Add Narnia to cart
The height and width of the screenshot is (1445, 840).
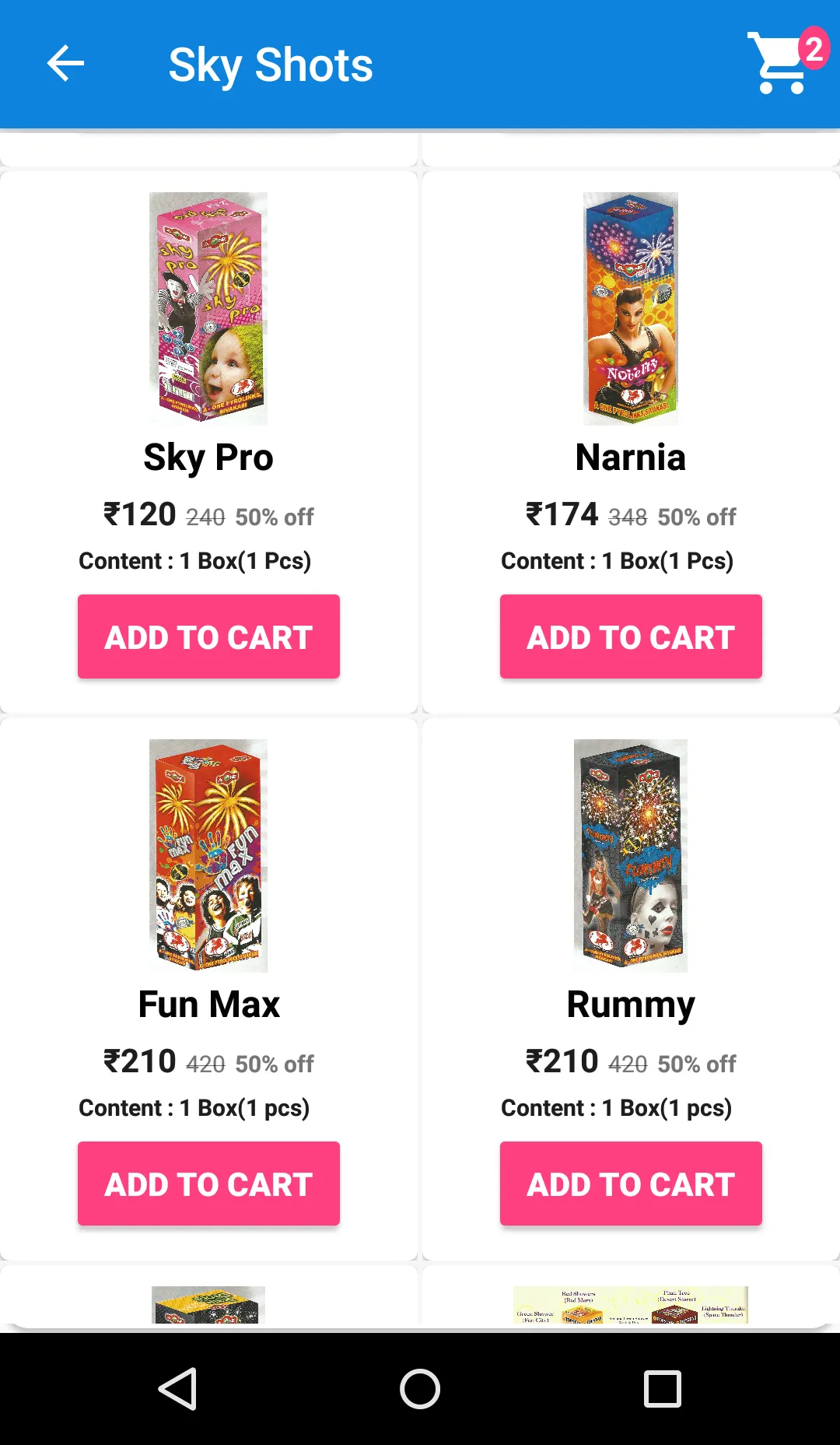(631, 637)
